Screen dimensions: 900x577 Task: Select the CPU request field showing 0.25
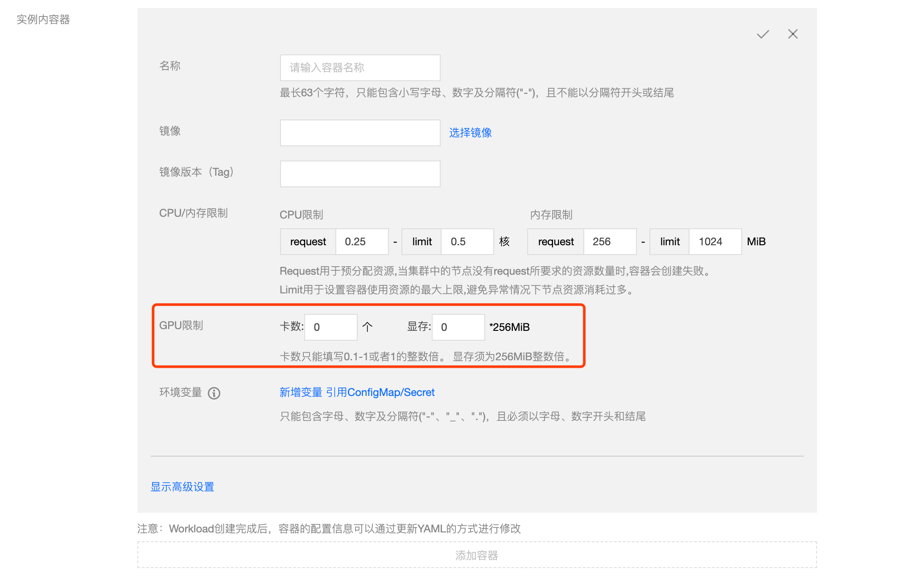pyautogui.click(x=362, y=242)
